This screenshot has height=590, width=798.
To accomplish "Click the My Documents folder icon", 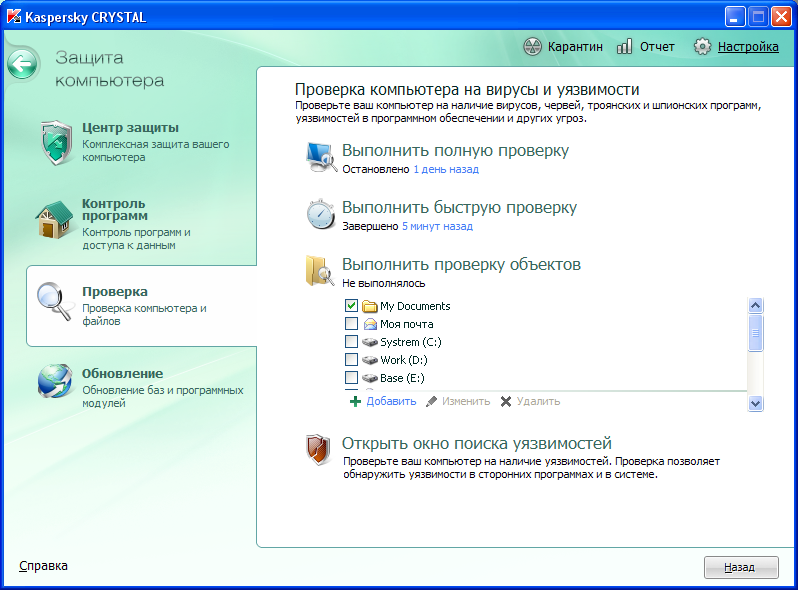I will tap(369, 306).
